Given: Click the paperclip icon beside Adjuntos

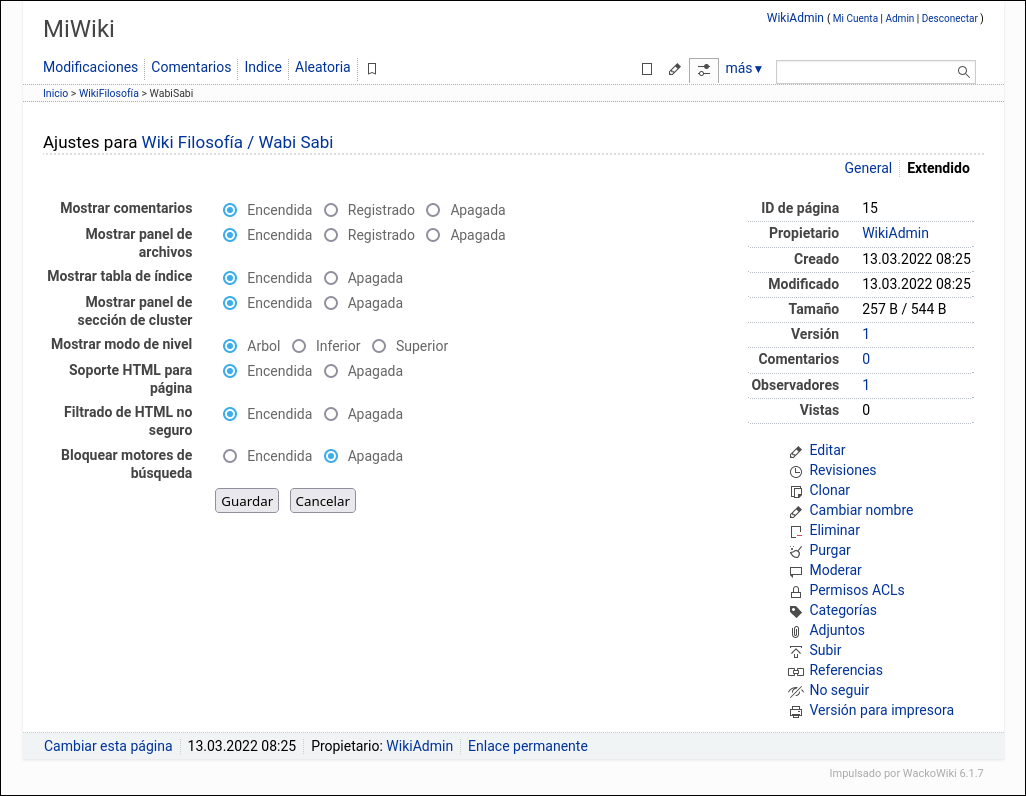Looking at the screenshot, I should coord(796,631).
